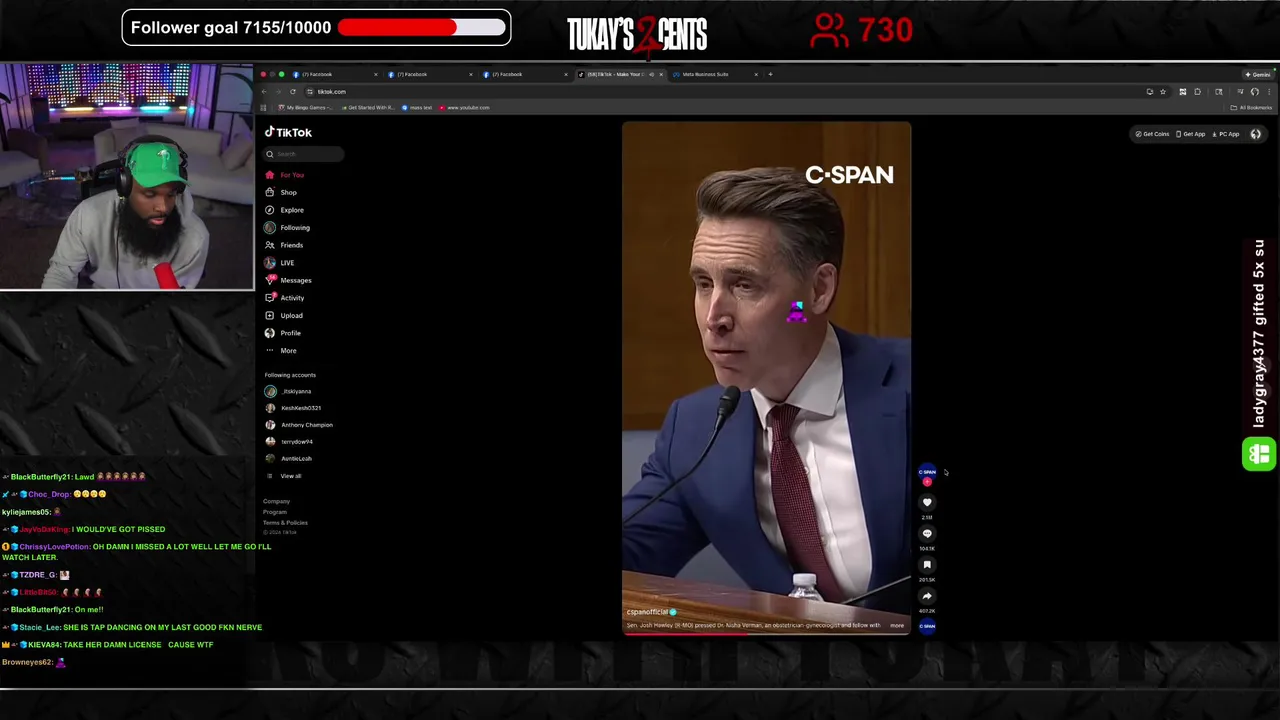
Task: Open Anthony Champion account
Action: pos(298,425)
